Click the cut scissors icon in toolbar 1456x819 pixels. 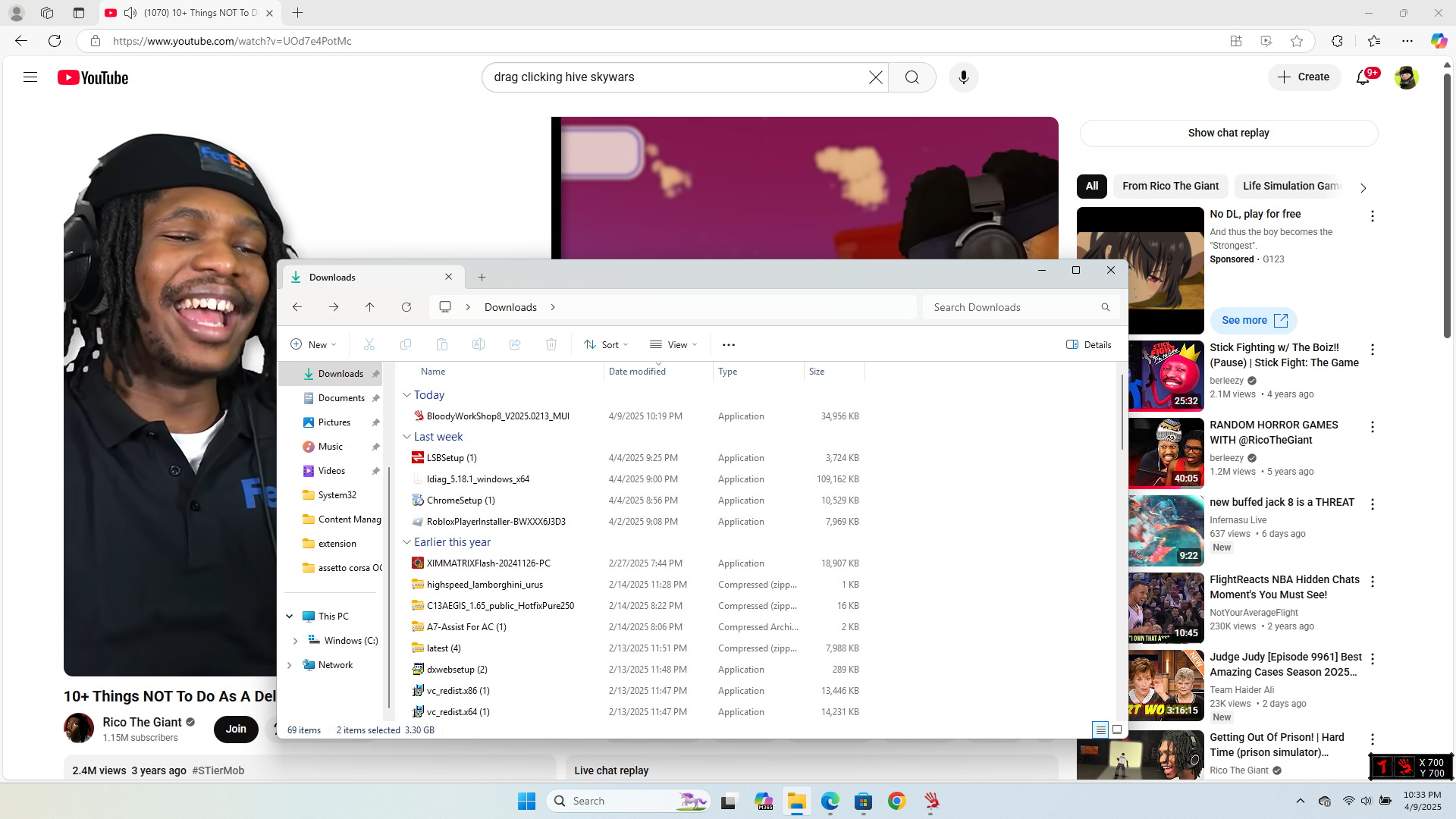pos(369,345)
